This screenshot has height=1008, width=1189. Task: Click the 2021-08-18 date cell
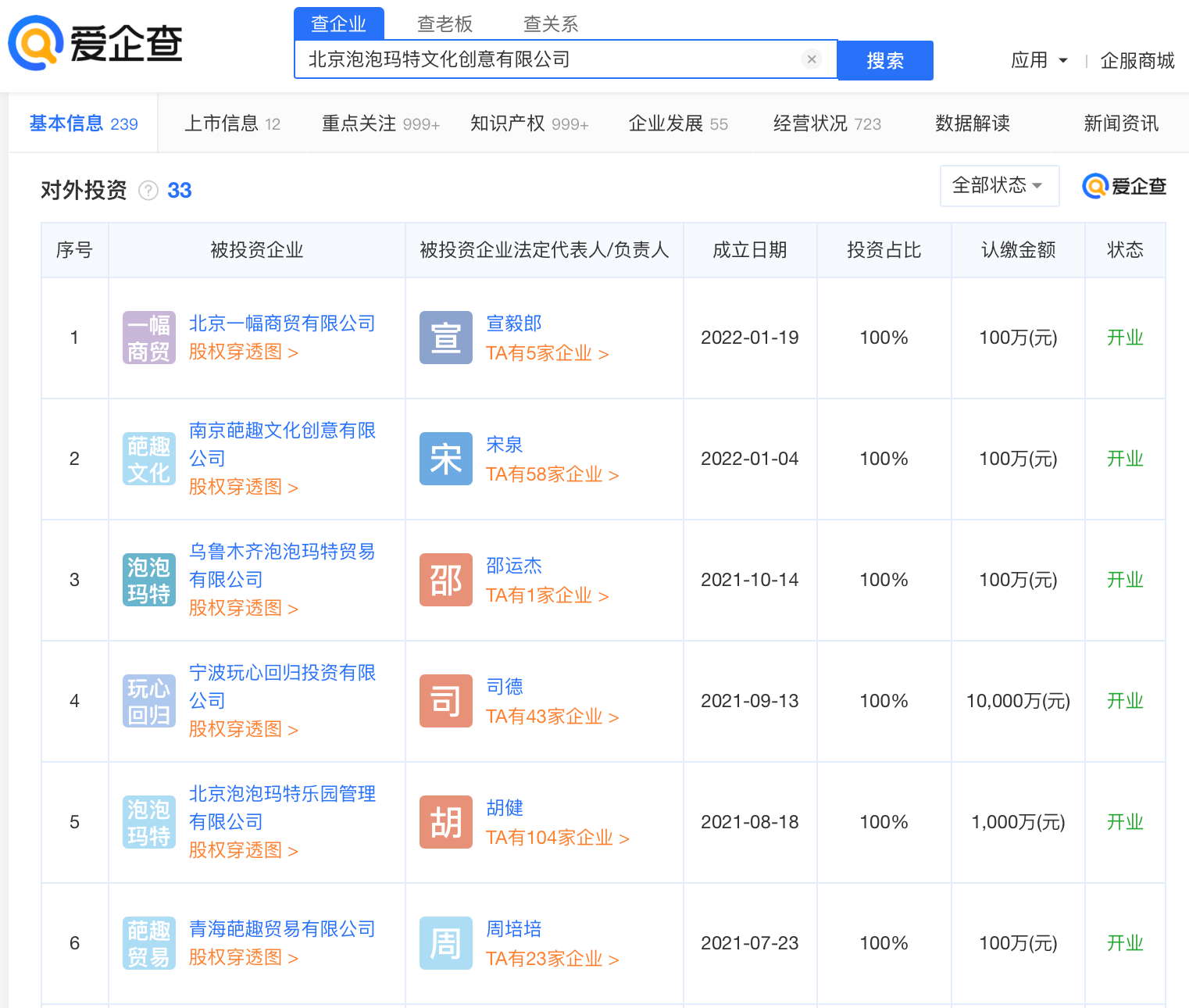click(x=750, y=822)
